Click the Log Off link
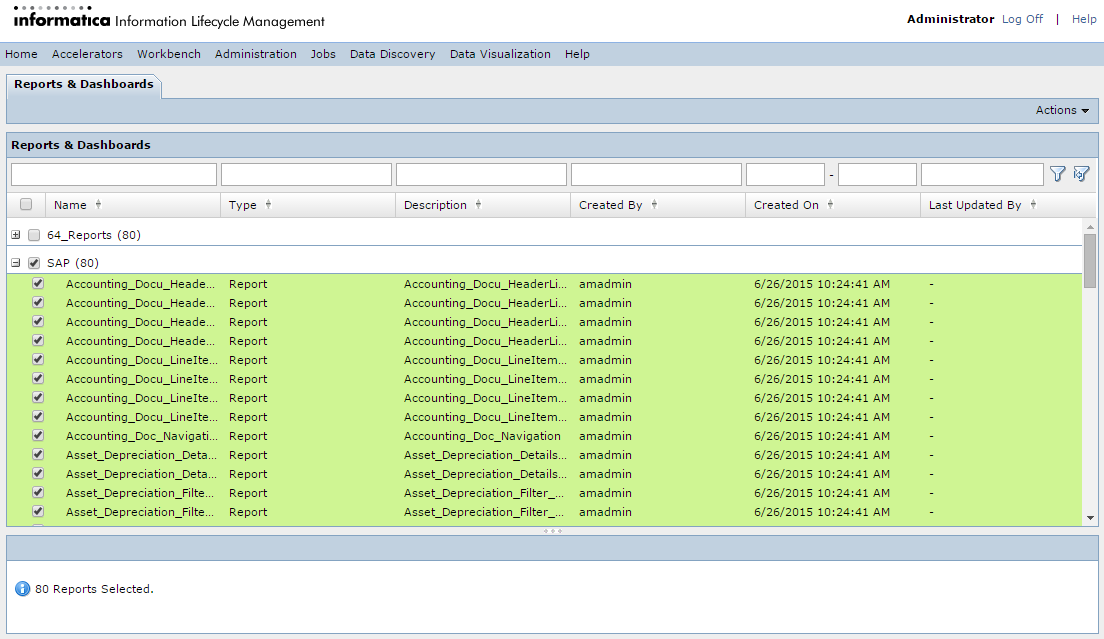1104x639 pixels. (x=1022, y=19)
